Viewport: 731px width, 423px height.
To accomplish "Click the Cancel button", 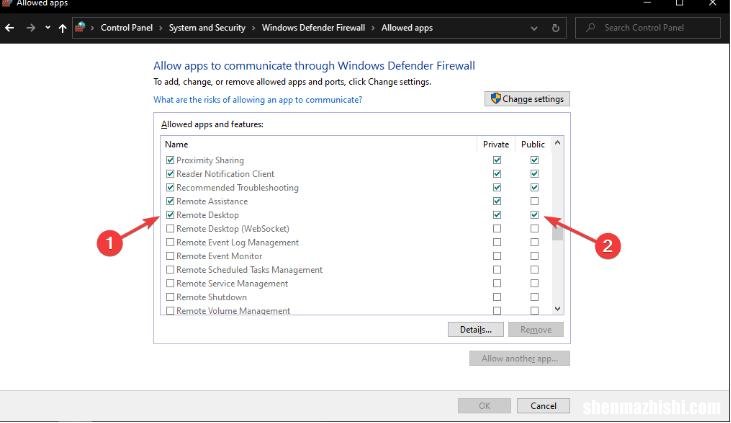I will click(x=543, y=406).
